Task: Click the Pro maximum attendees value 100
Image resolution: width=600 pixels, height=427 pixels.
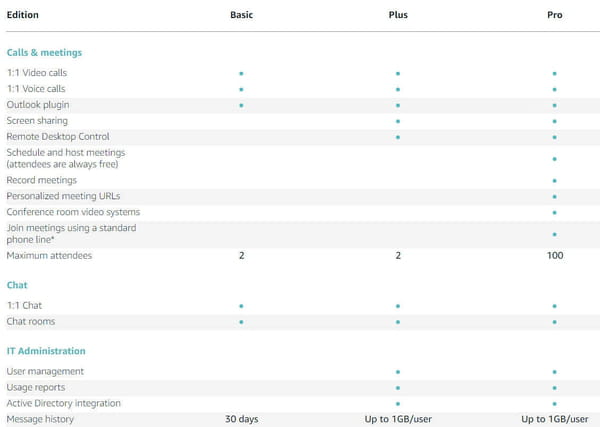Action: pos(555,255)
